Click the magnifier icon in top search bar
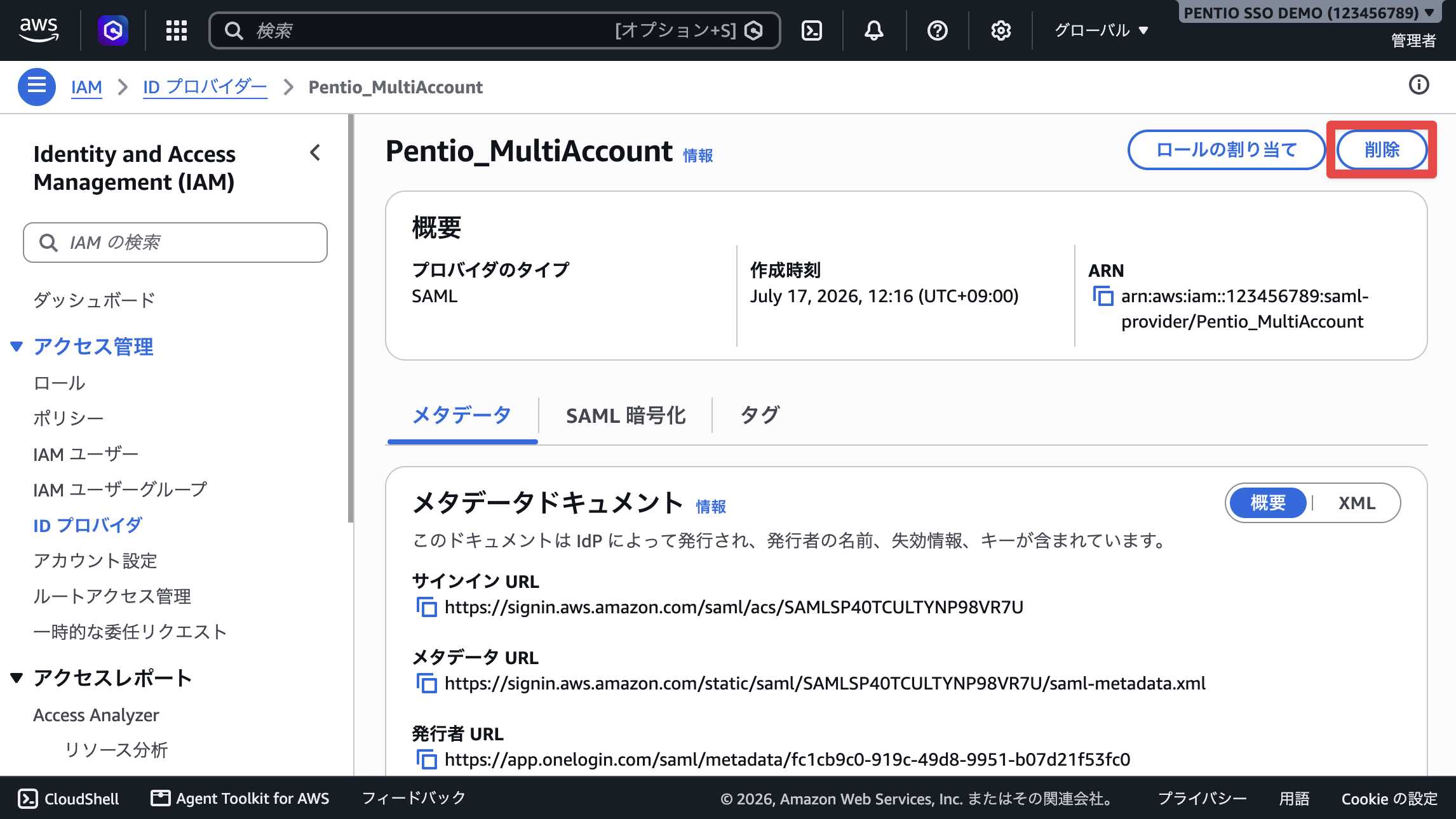Image resolution: width=1456 pixels, height=819 pixels. click(x=234, y=30)
